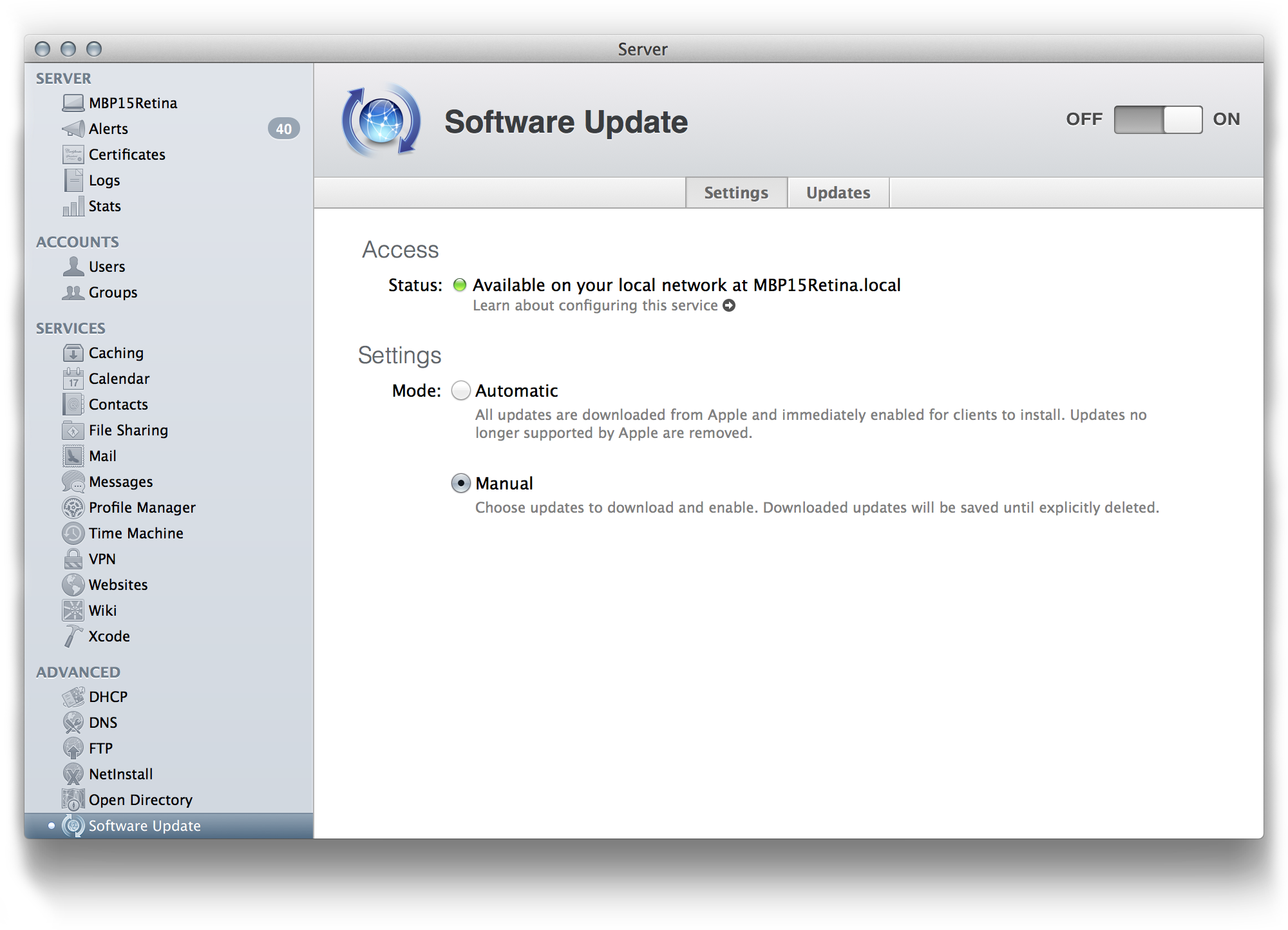Open the DHCP service icon
Viewport: 1288px width, 930px height.
tap(73, 697)
